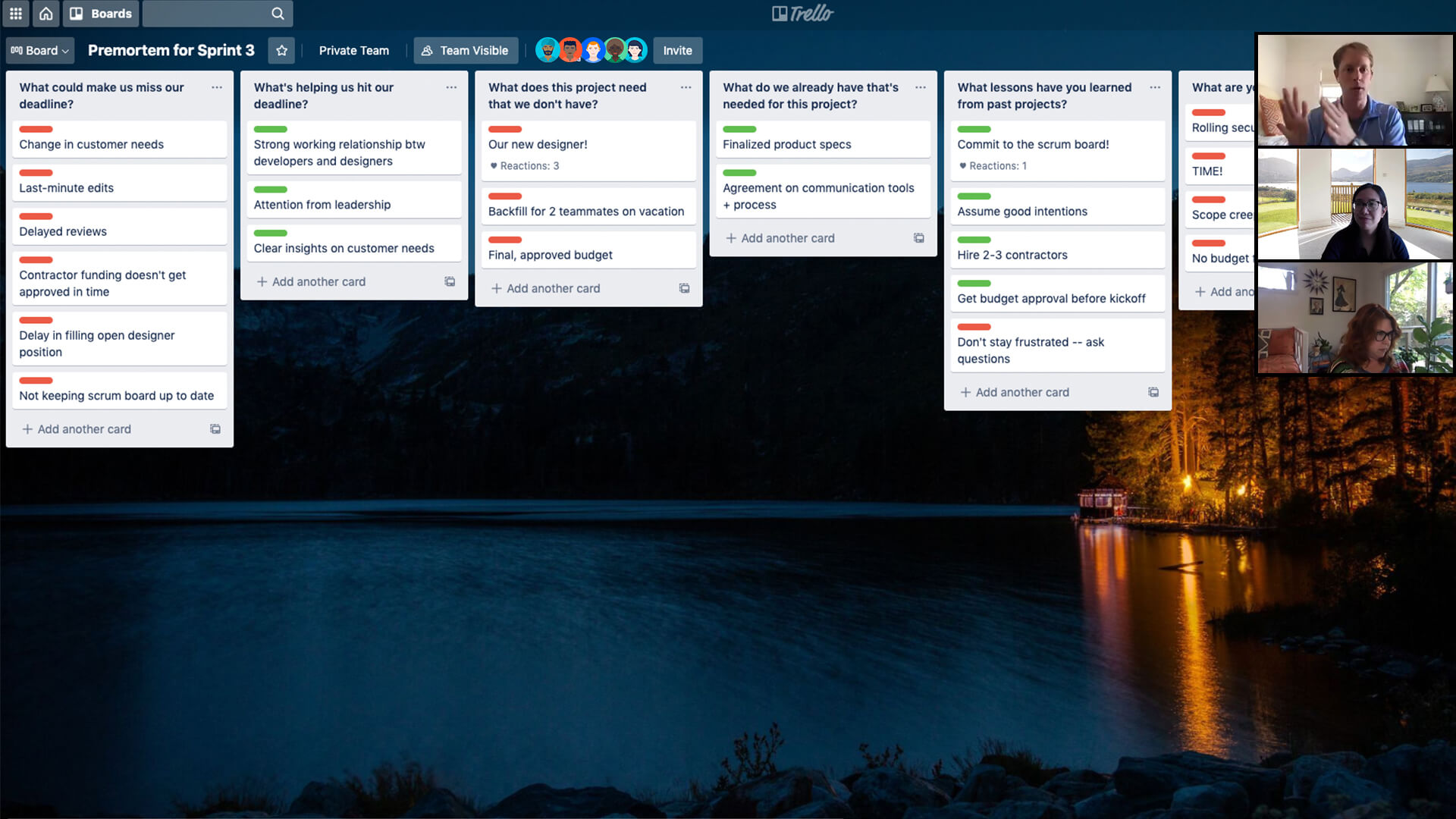Open the Boards menu icon
1456x819 pixels.
pyautogui.click(x=78, y=13)
